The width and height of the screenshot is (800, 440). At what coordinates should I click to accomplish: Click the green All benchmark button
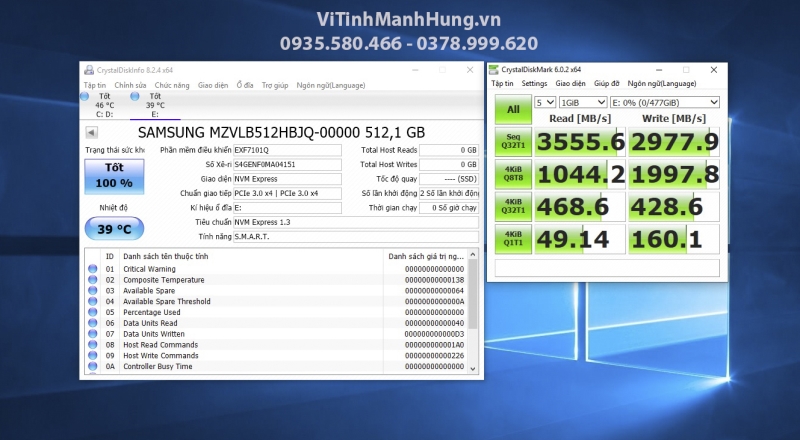pyautogui.click(x=513, y=109)
